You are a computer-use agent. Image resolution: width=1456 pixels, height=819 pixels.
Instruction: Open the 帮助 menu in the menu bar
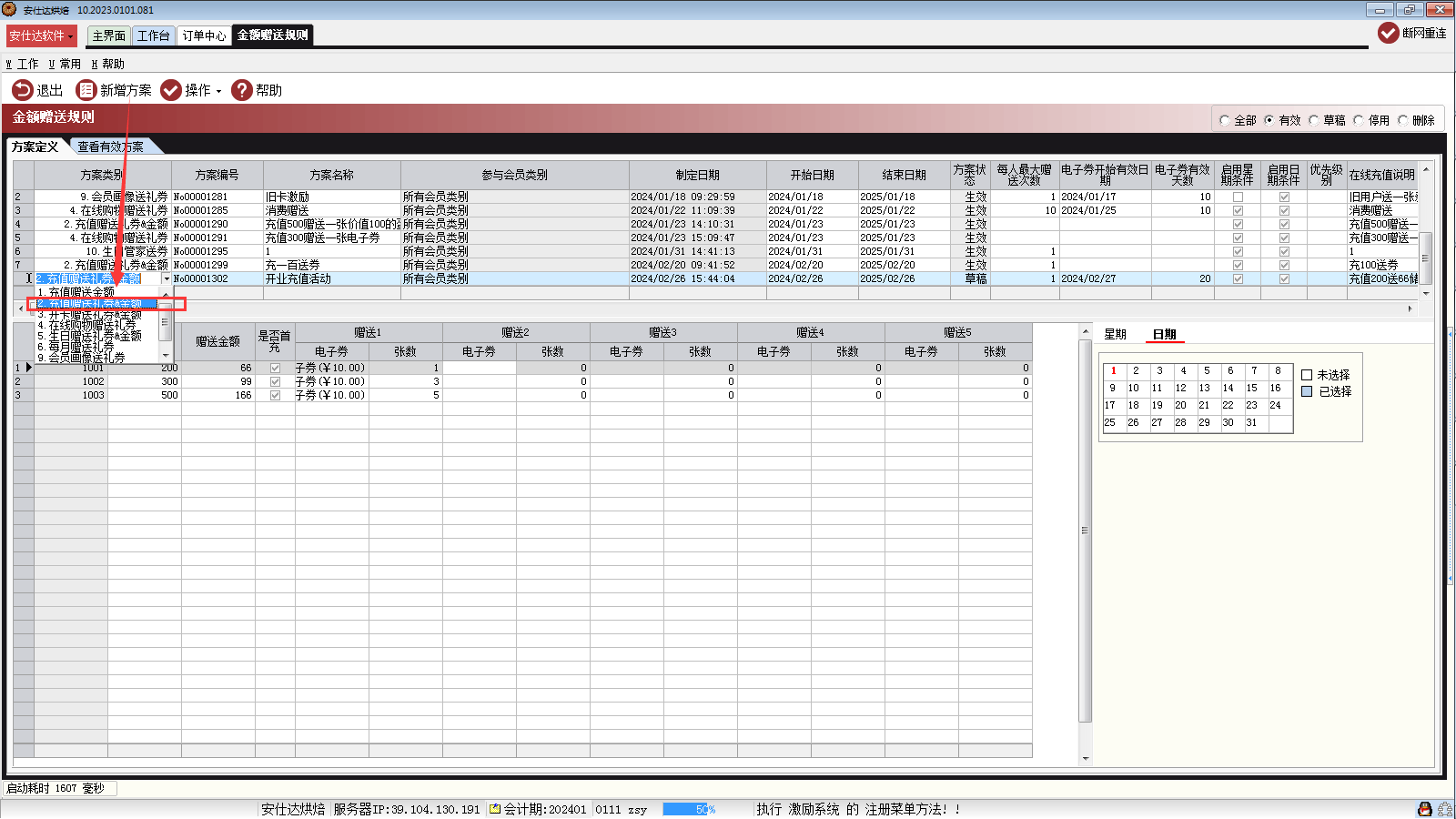tap(107, 64)
